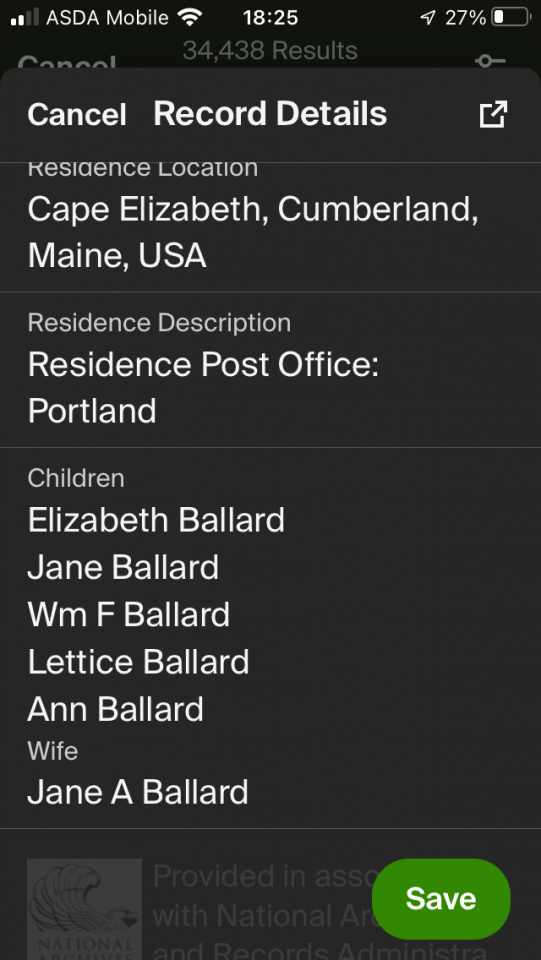Save this record with green button
Viewport: 541px width, 960px height.
point(441,898)
